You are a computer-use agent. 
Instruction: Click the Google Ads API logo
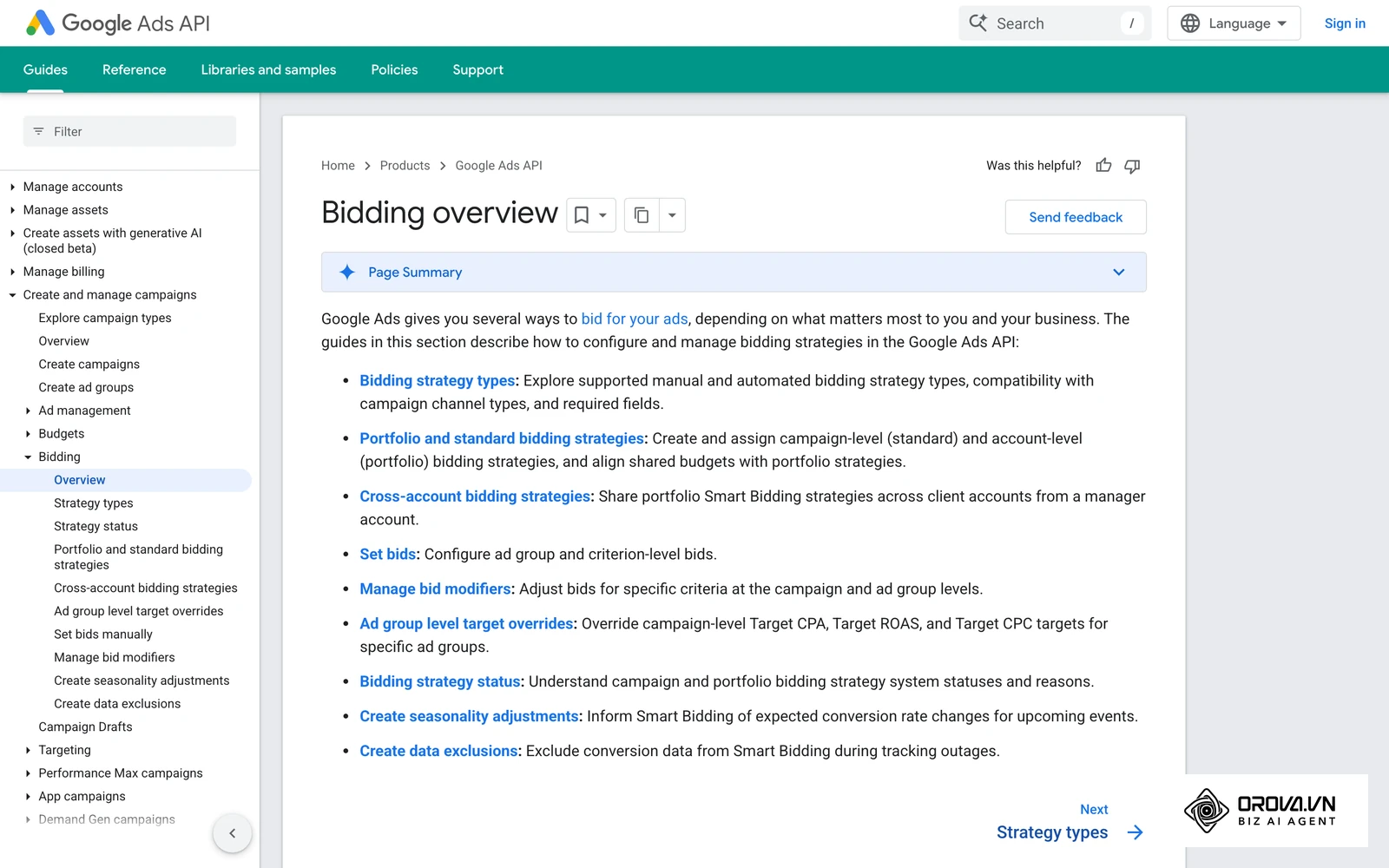(x=118, y=23)
